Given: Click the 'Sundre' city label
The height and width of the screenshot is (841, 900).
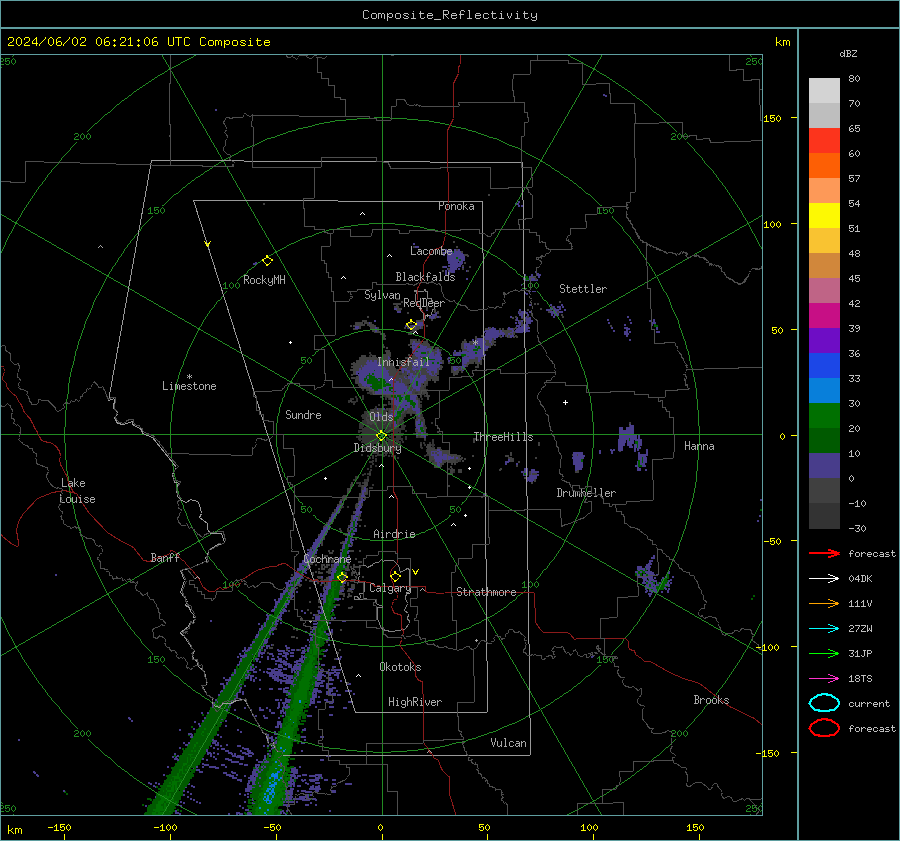Looking at the screenshot, I should click(x=303, y=415).
